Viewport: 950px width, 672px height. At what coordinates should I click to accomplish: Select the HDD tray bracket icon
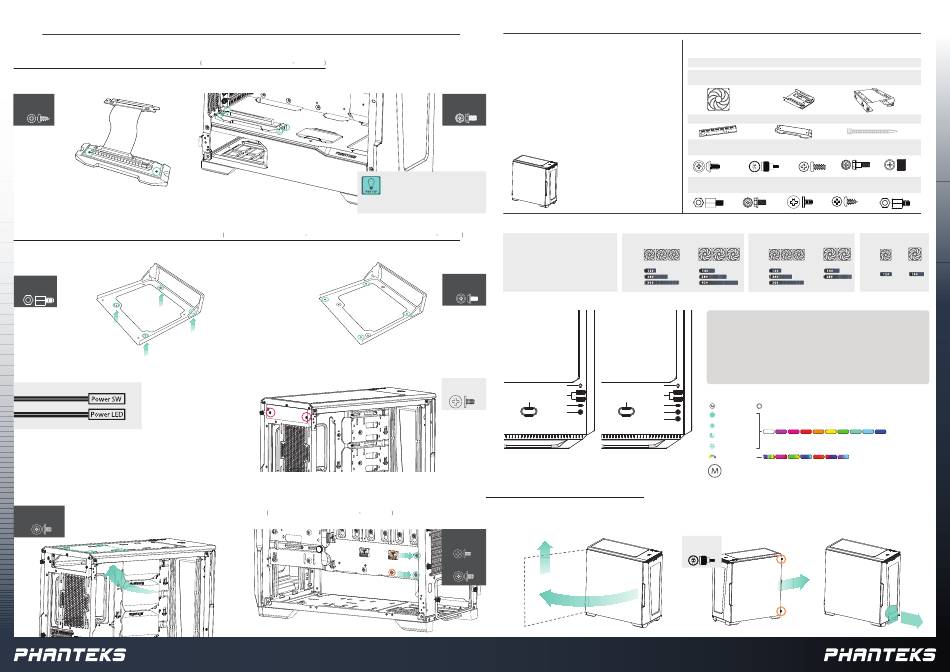[875, 101]
